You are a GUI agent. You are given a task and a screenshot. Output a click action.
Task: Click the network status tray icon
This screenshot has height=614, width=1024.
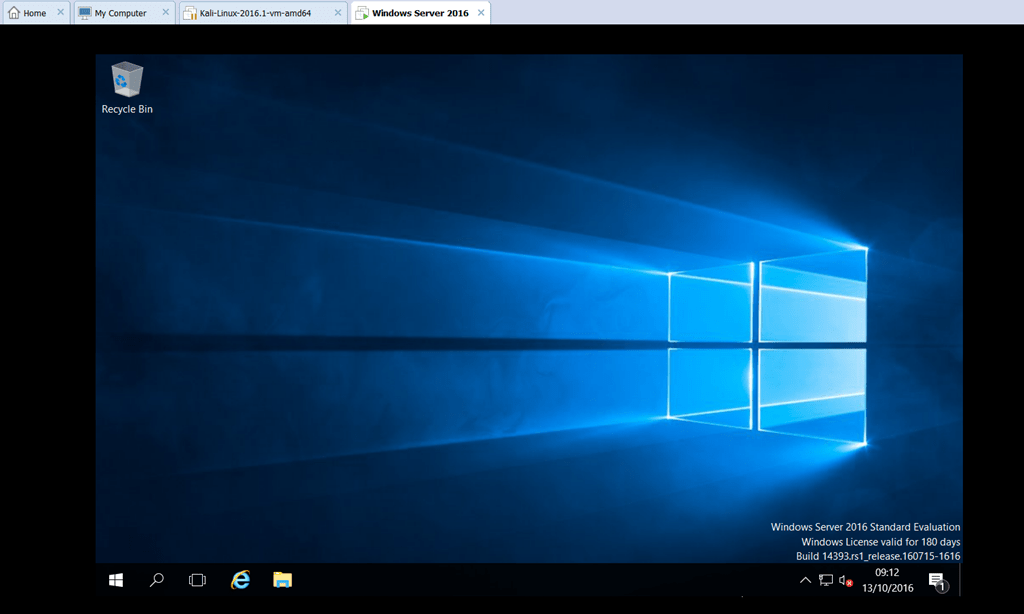(x=825, y=580)
